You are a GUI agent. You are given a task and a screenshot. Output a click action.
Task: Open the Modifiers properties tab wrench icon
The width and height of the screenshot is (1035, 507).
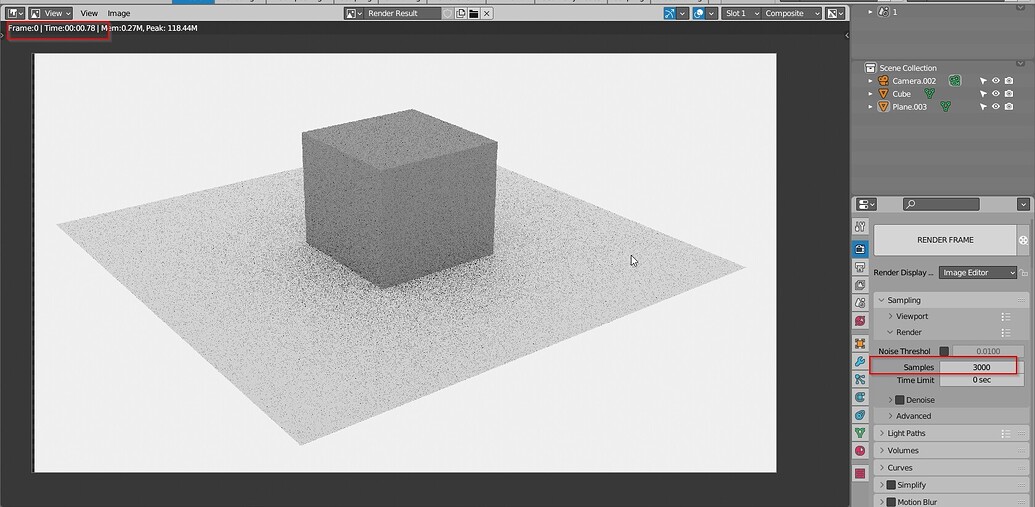(860, 362)
